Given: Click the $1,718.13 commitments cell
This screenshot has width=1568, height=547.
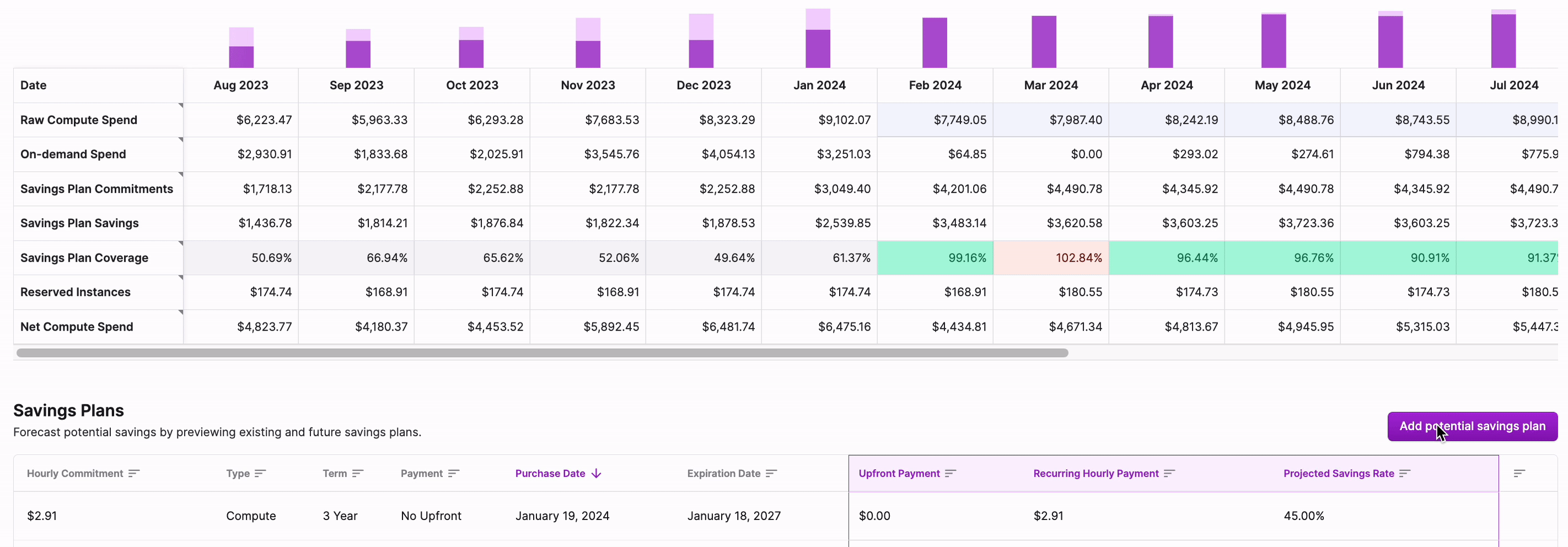Looking at the screenshot, I should [x=241, y=188].
